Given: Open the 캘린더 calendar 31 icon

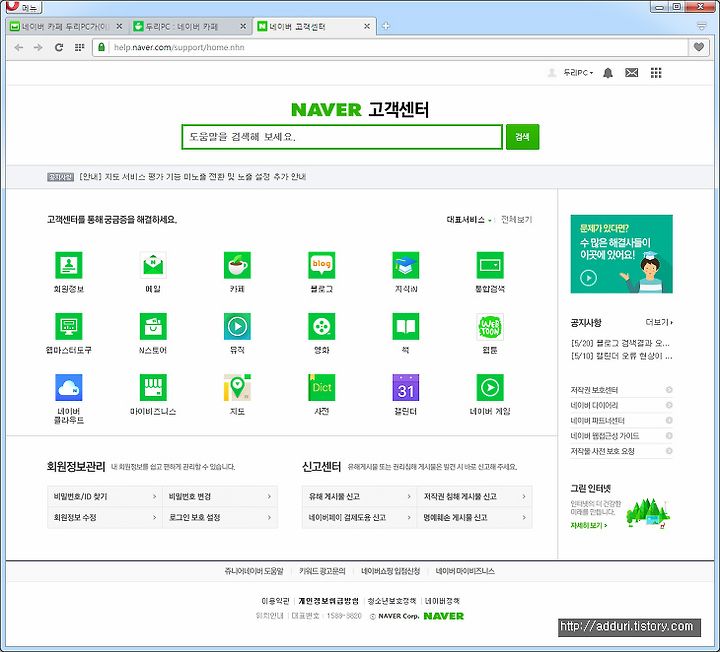Looking at the screenshot, I should pos(406,388).
